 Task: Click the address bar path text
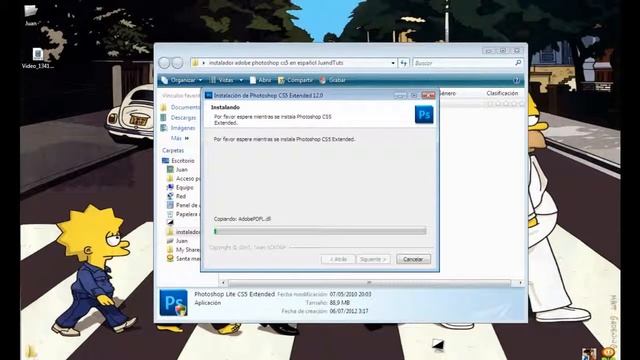276,63
